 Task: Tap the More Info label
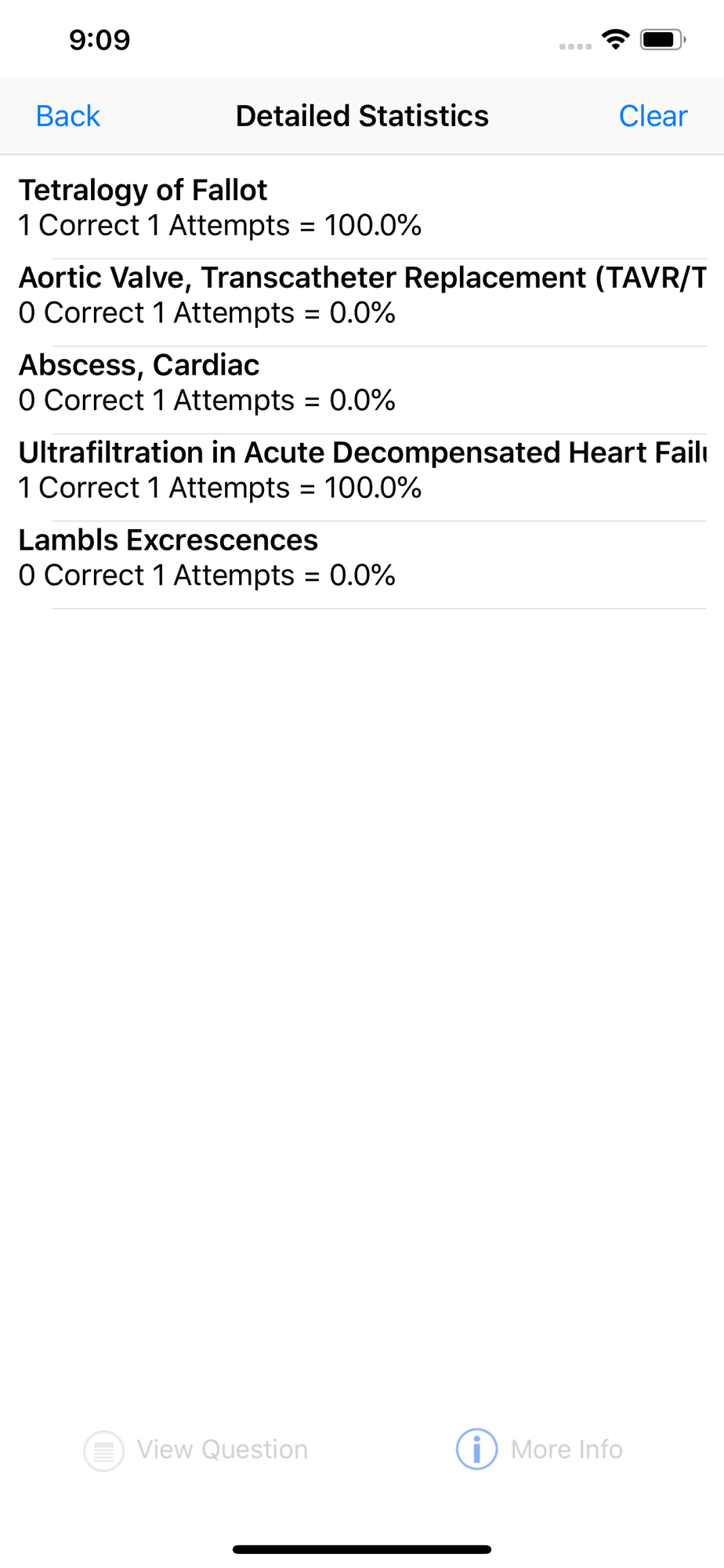[x=567, y=1450]
